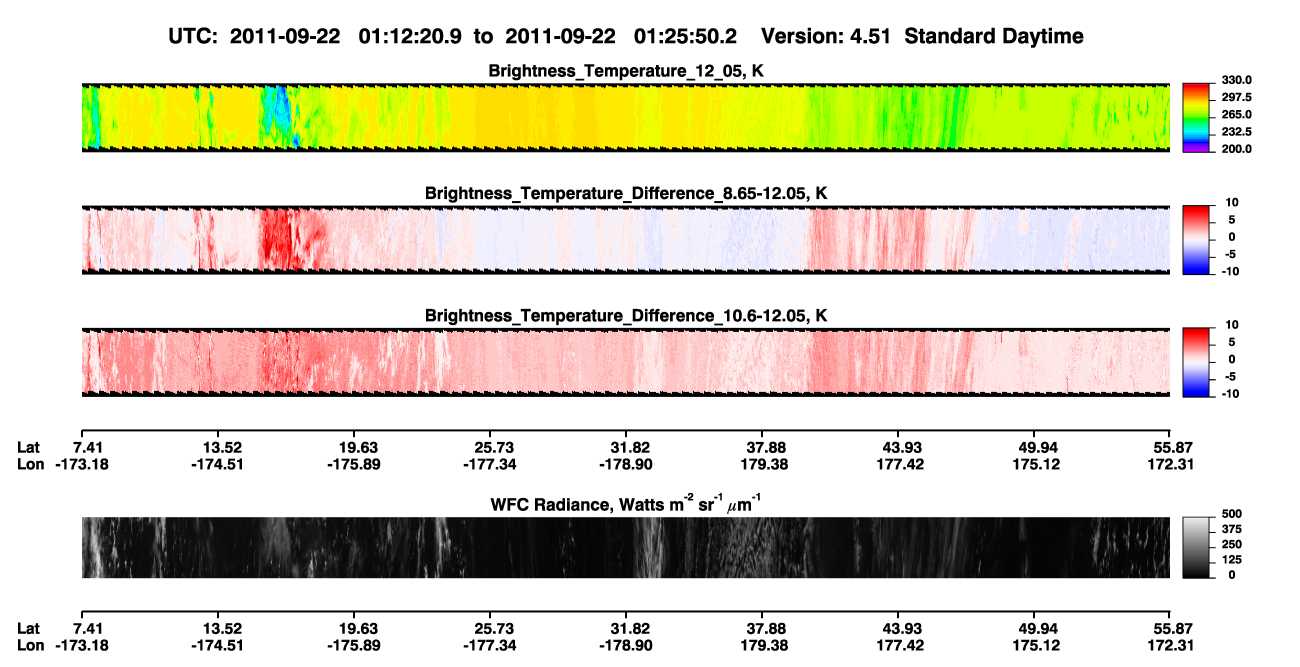Click longitude -175.89 on the upper axis
Screen dimensions: 1300x667
click(x=356, y=464)
